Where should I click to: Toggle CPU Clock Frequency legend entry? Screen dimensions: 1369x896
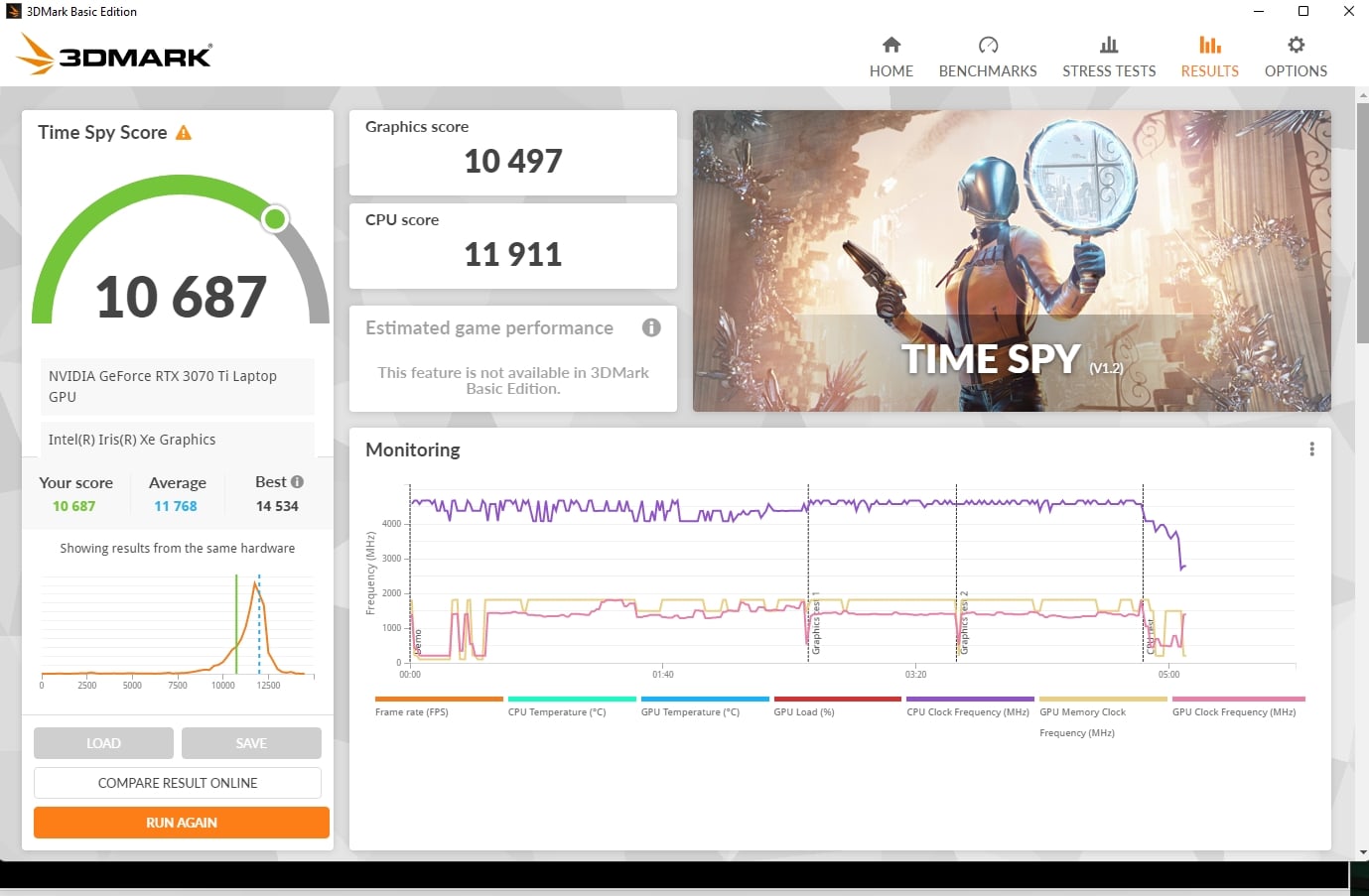968,711
